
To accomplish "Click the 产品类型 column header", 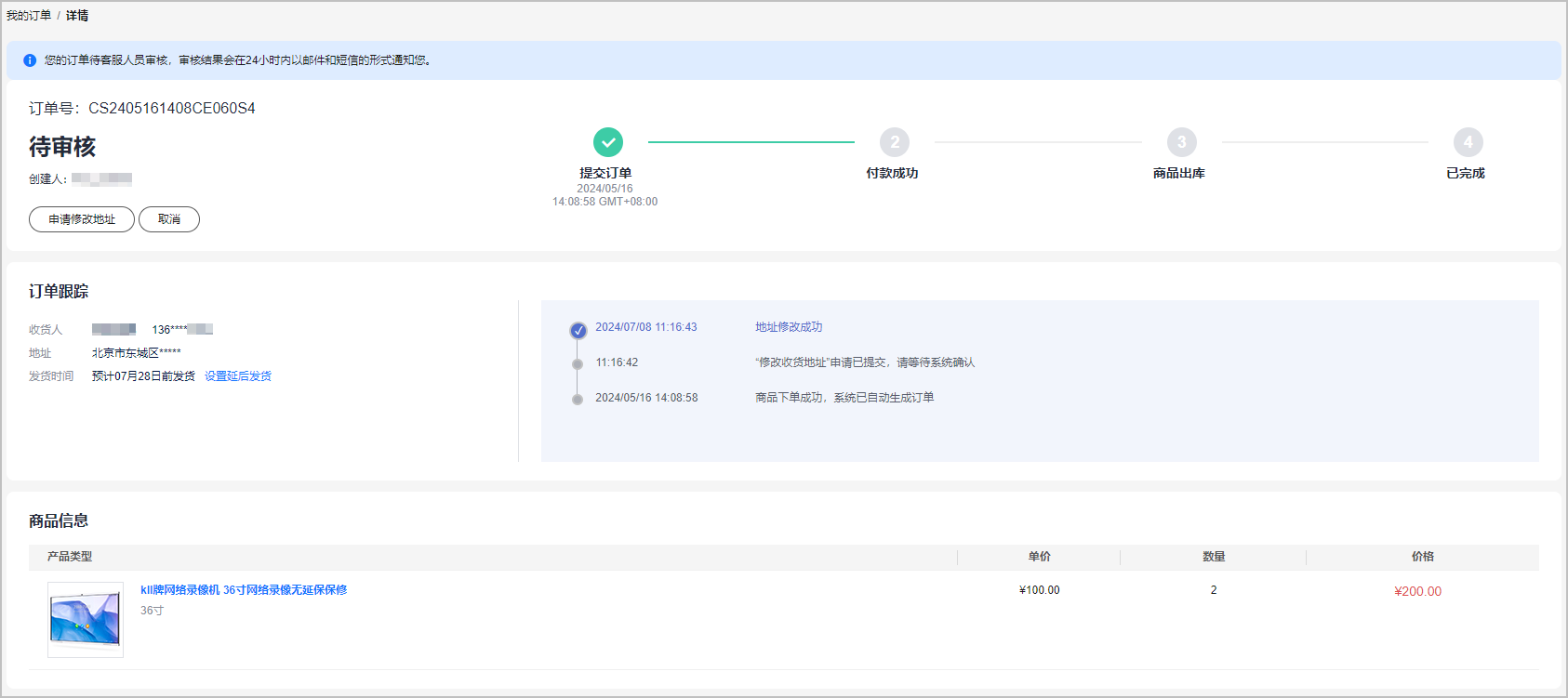I will tap(70, 557).
